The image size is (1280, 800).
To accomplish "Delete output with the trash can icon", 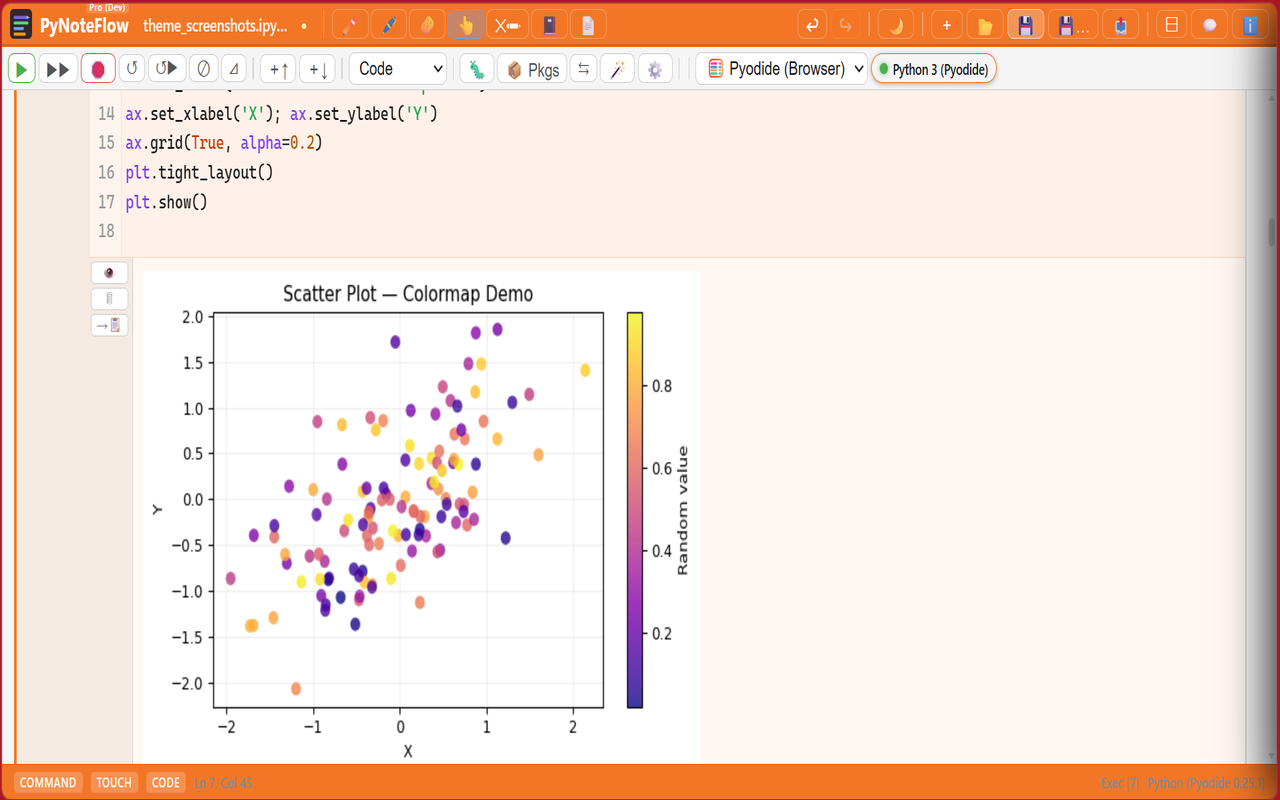I will 109,299.
